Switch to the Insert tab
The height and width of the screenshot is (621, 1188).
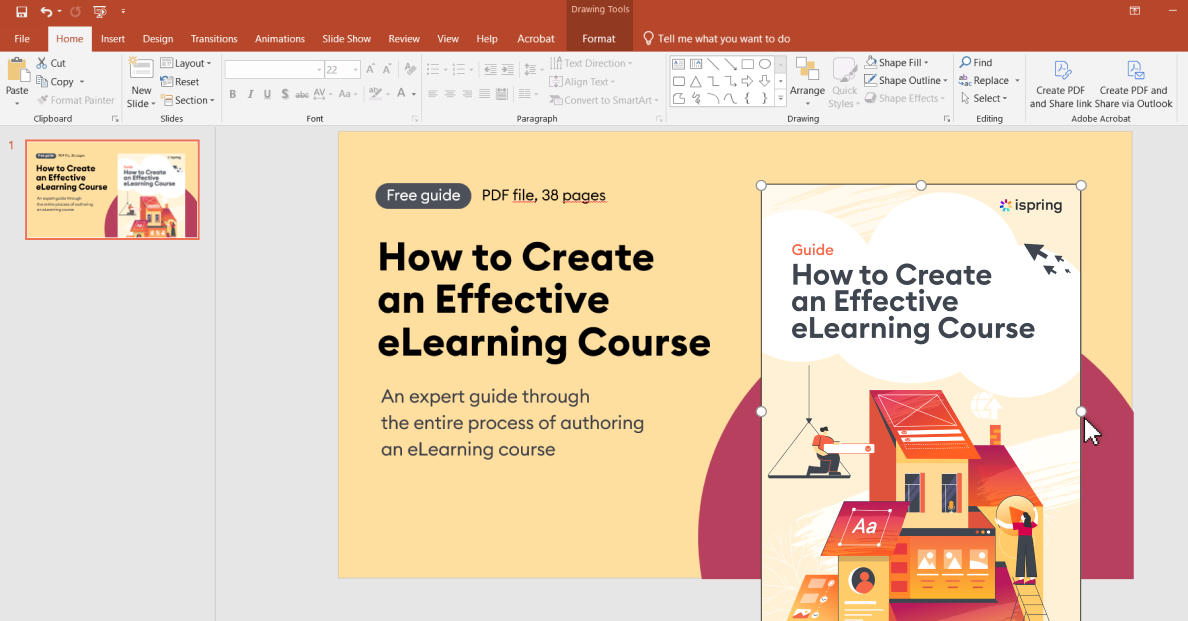[x=113, y=39]
